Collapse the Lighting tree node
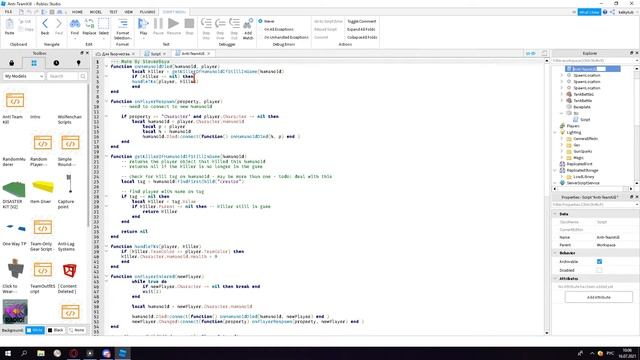The image size is (640, 360). [x=556, y=132]
